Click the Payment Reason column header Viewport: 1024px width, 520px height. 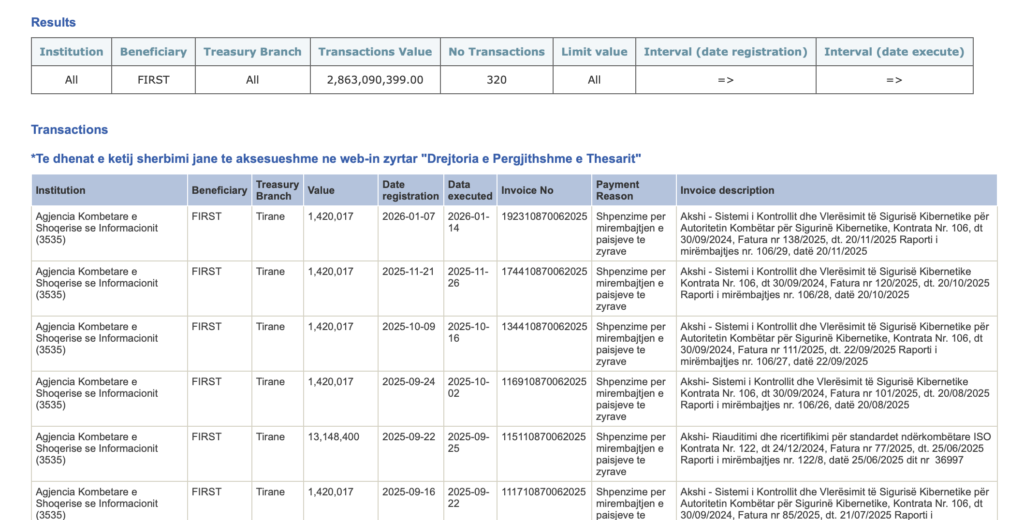(618, 190)
